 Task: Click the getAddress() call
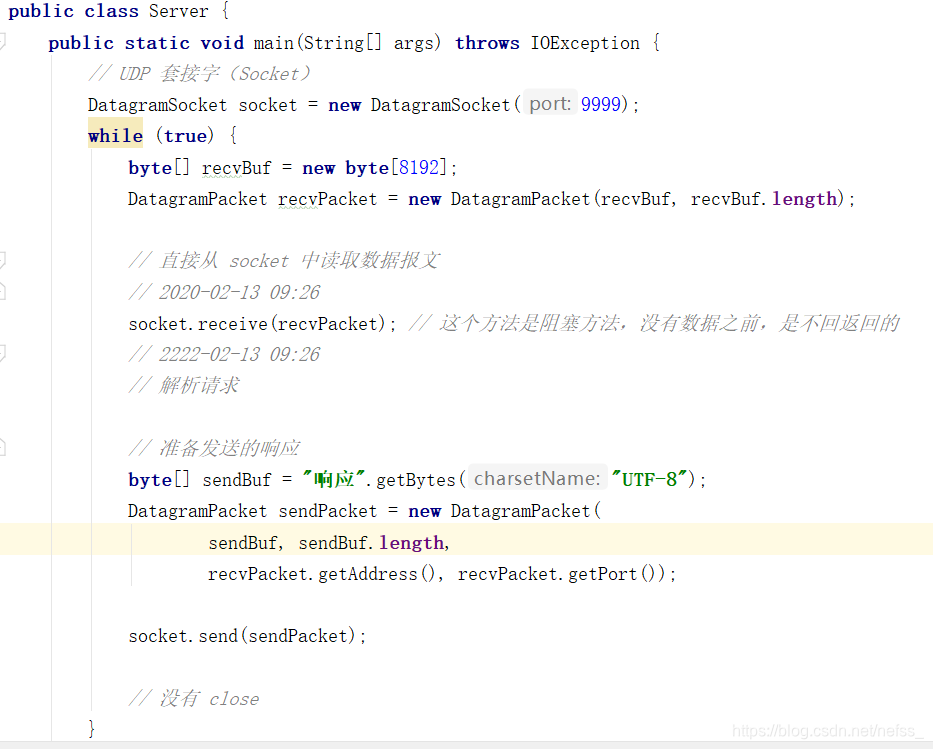[378, 574]
